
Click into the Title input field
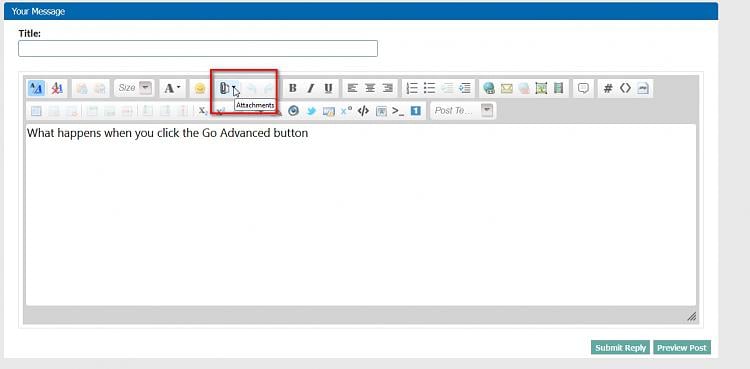click(198, 49)
